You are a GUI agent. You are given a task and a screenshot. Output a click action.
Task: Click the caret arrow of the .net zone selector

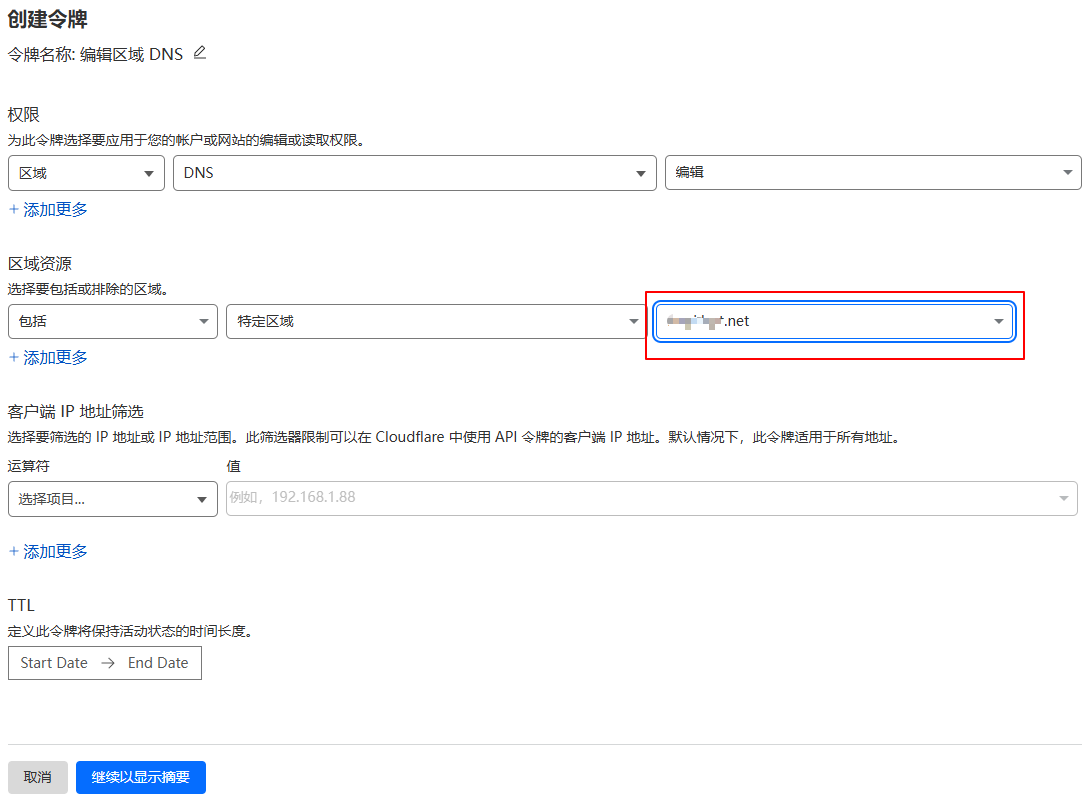coord(998,322)
